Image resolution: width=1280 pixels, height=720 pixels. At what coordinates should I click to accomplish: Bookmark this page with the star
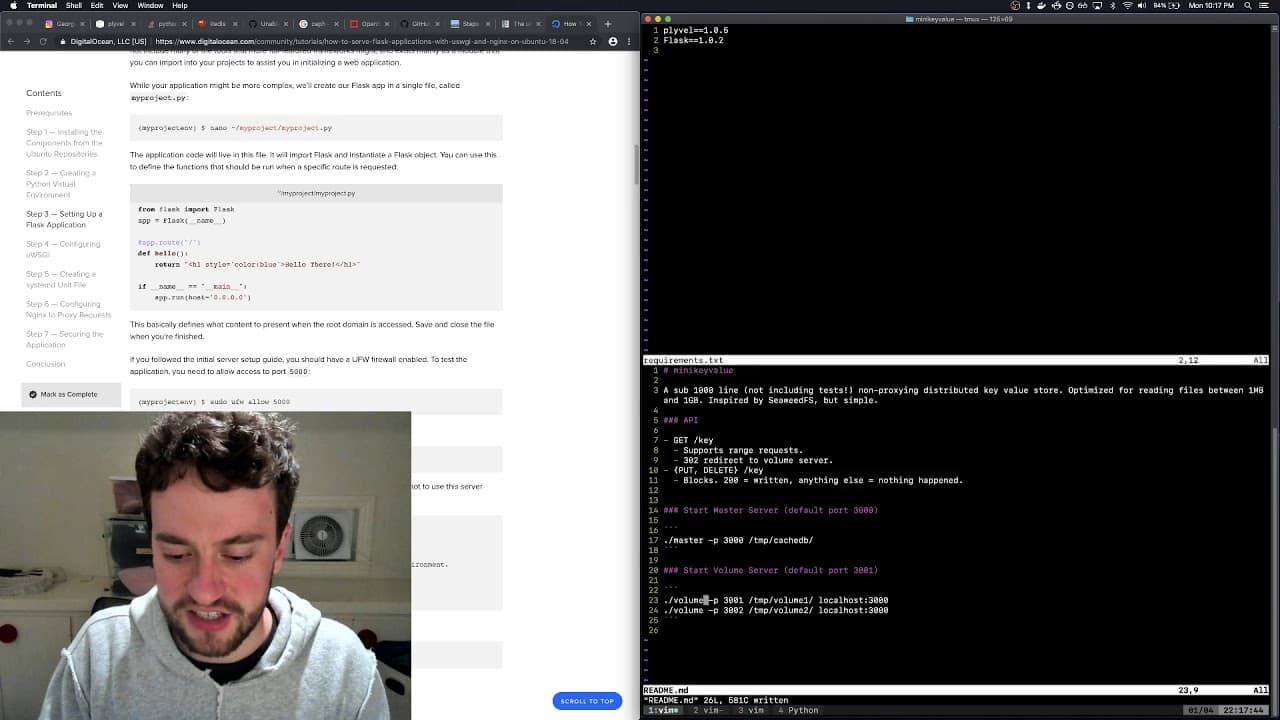(x=593, y=41)
